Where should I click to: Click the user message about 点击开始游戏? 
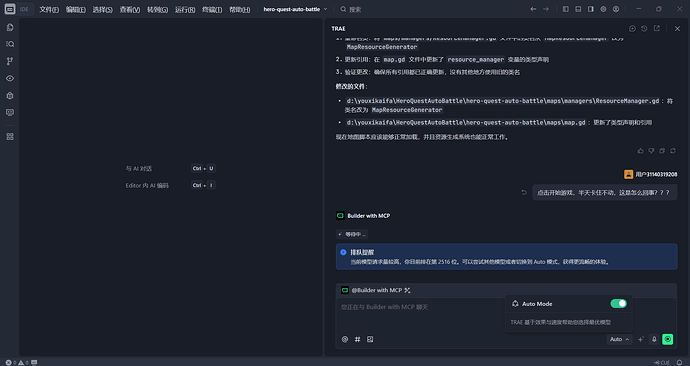604,192
